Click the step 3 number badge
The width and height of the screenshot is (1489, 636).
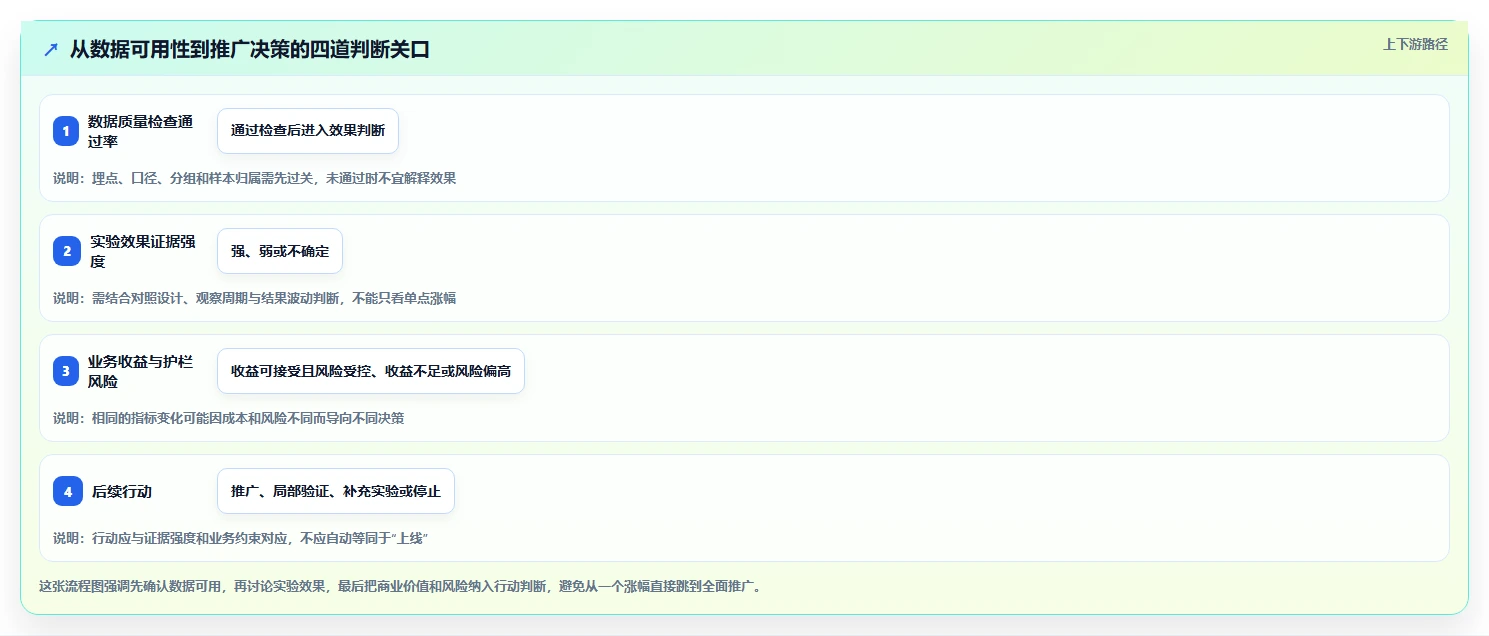[x=66, y=371]
